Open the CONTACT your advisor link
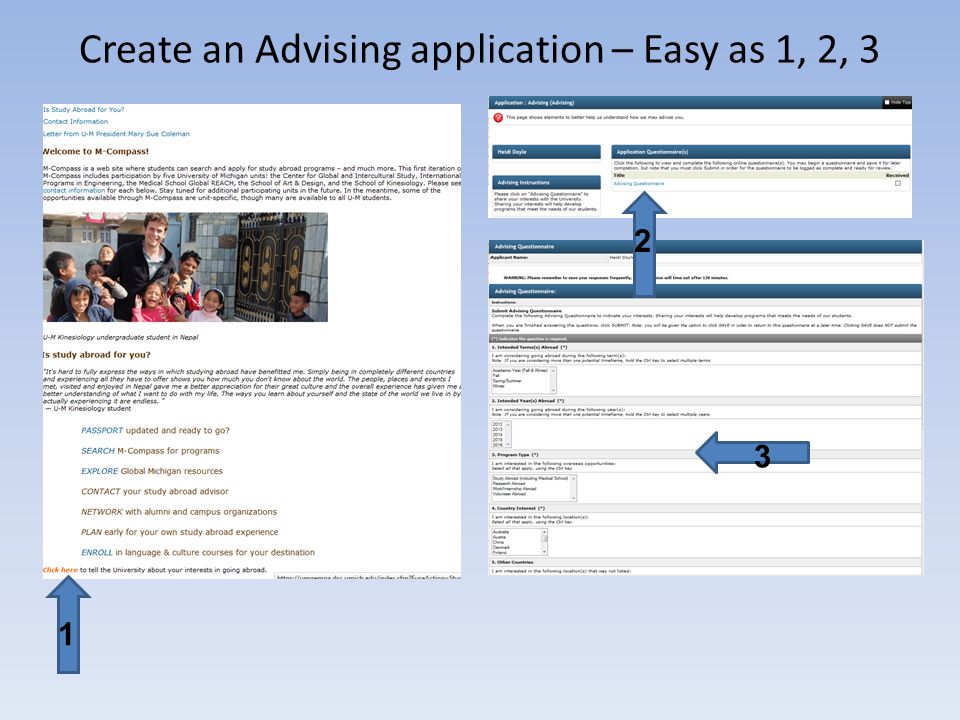The image size is (960, 720). coord(100,491)
